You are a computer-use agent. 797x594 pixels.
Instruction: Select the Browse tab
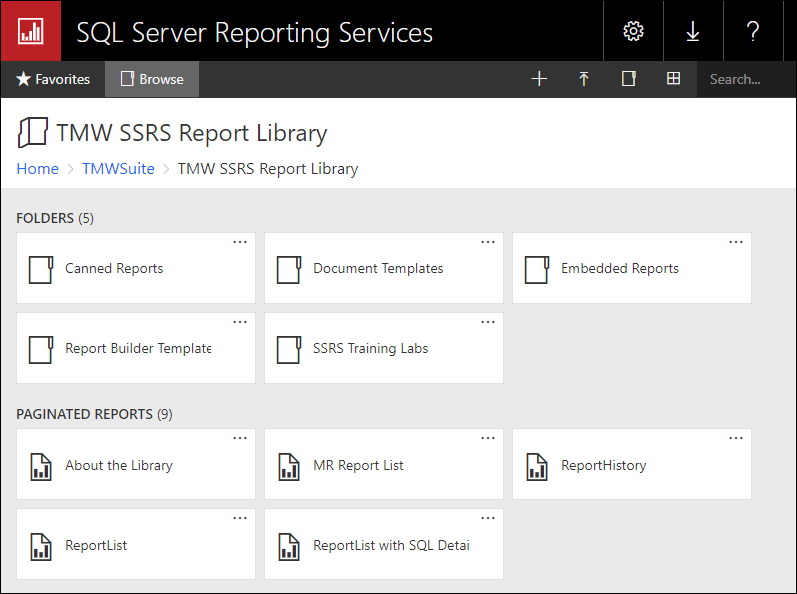click(152, 79)
